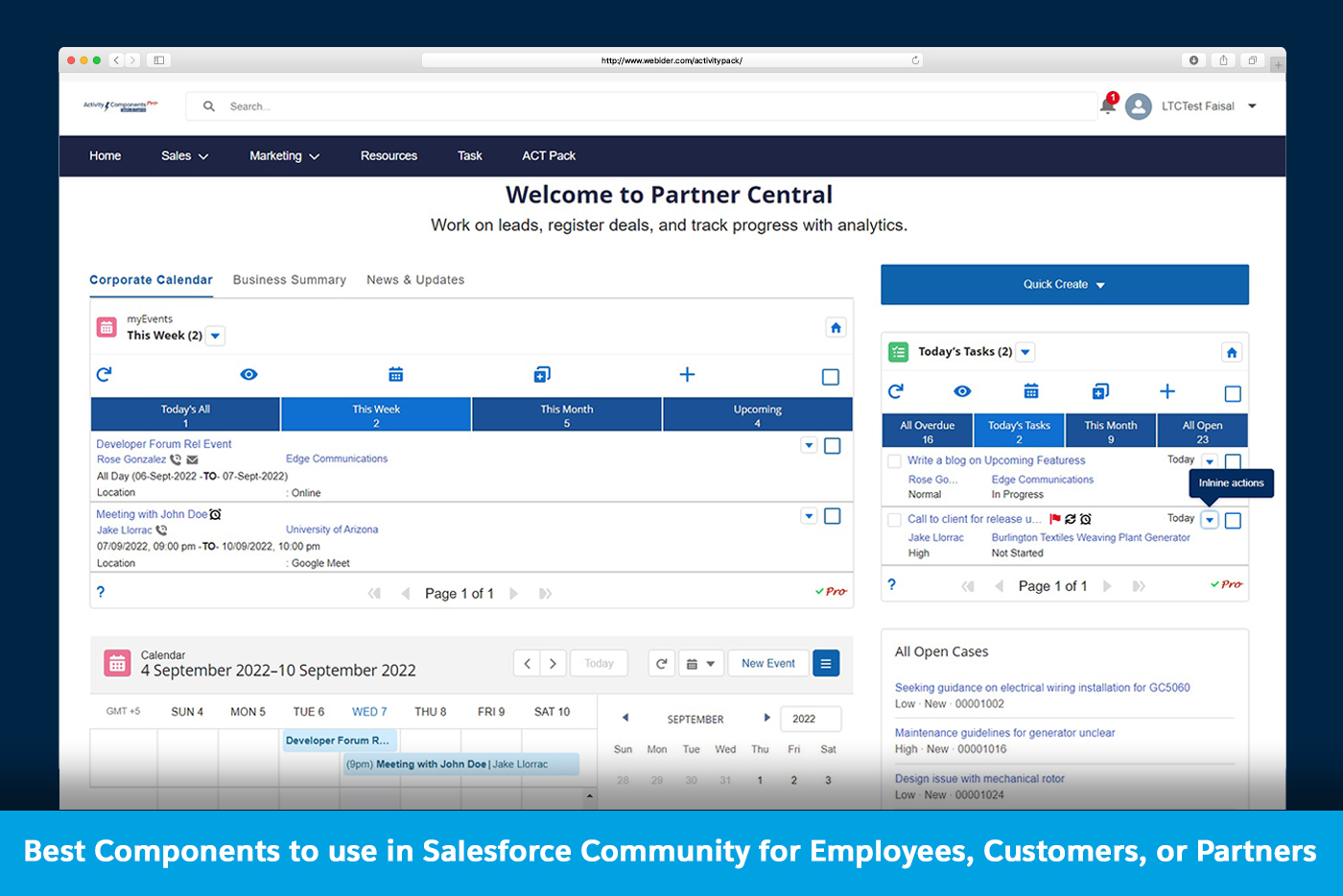Refresh the Today's Tasks list
This screenshot has height=896, width=1343.
click(x=896, y=390)
